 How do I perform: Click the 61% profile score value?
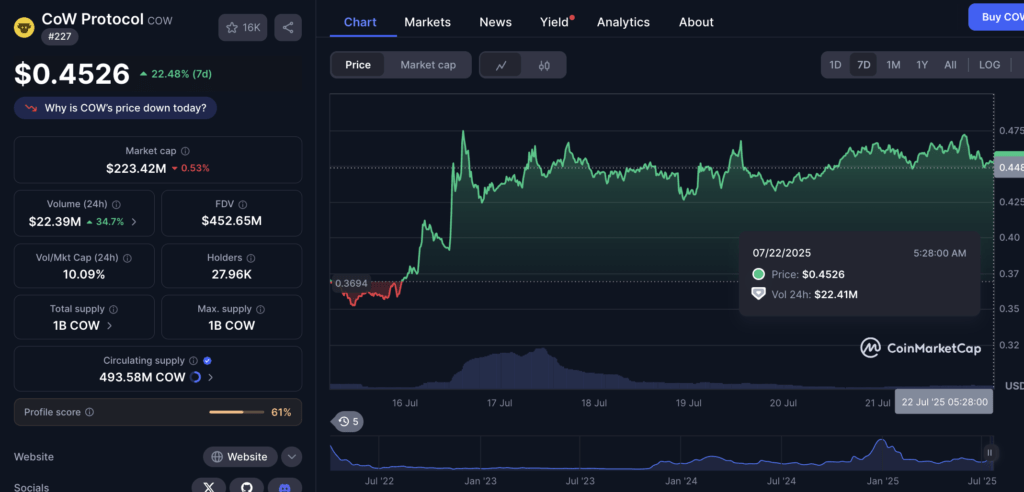pyautogui.click(x=281, y=412)
